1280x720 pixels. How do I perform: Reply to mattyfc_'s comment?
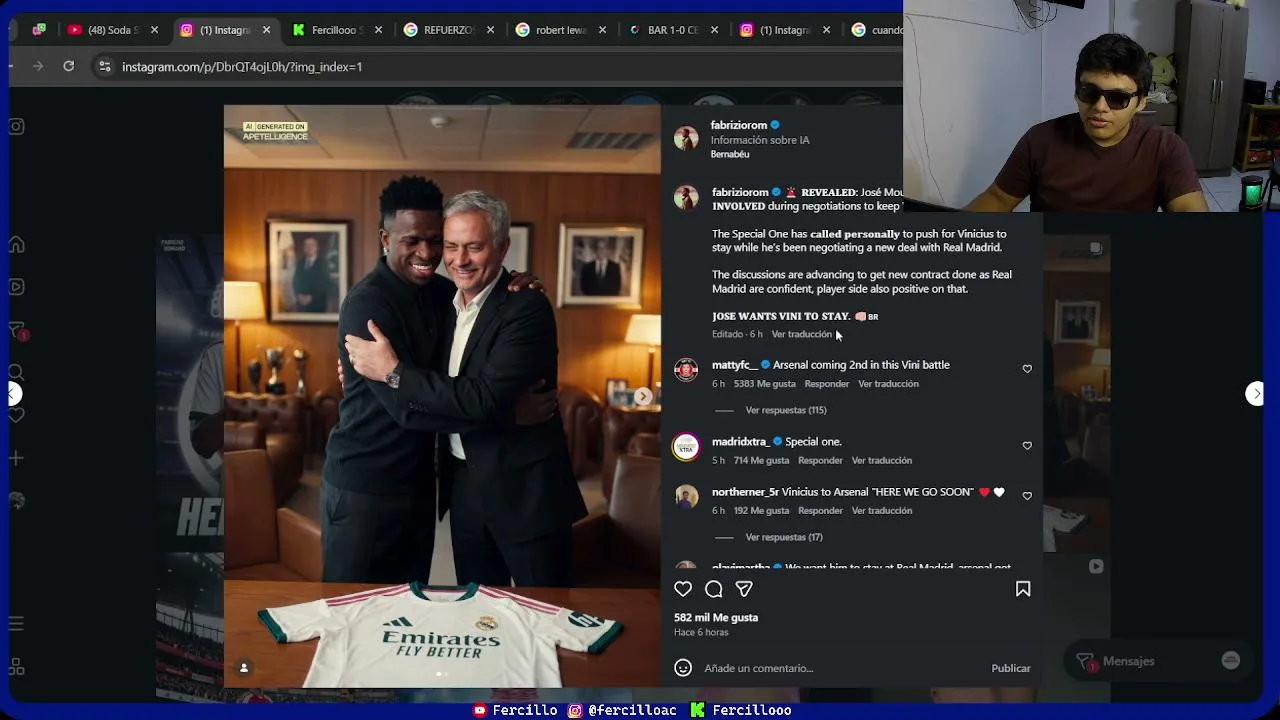point(827,384)
